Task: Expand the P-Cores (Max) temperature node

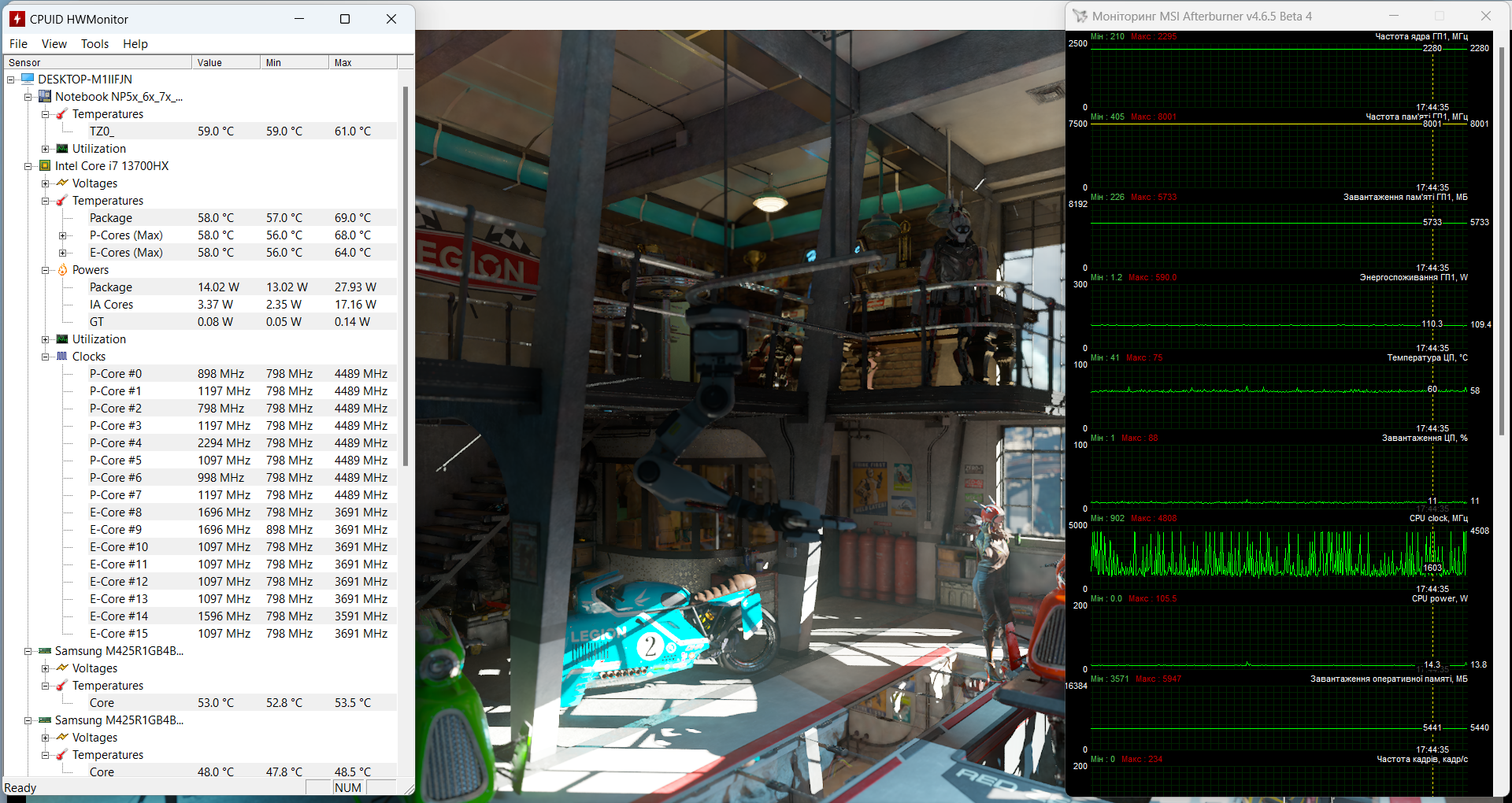Action: (x=62, y=235)
